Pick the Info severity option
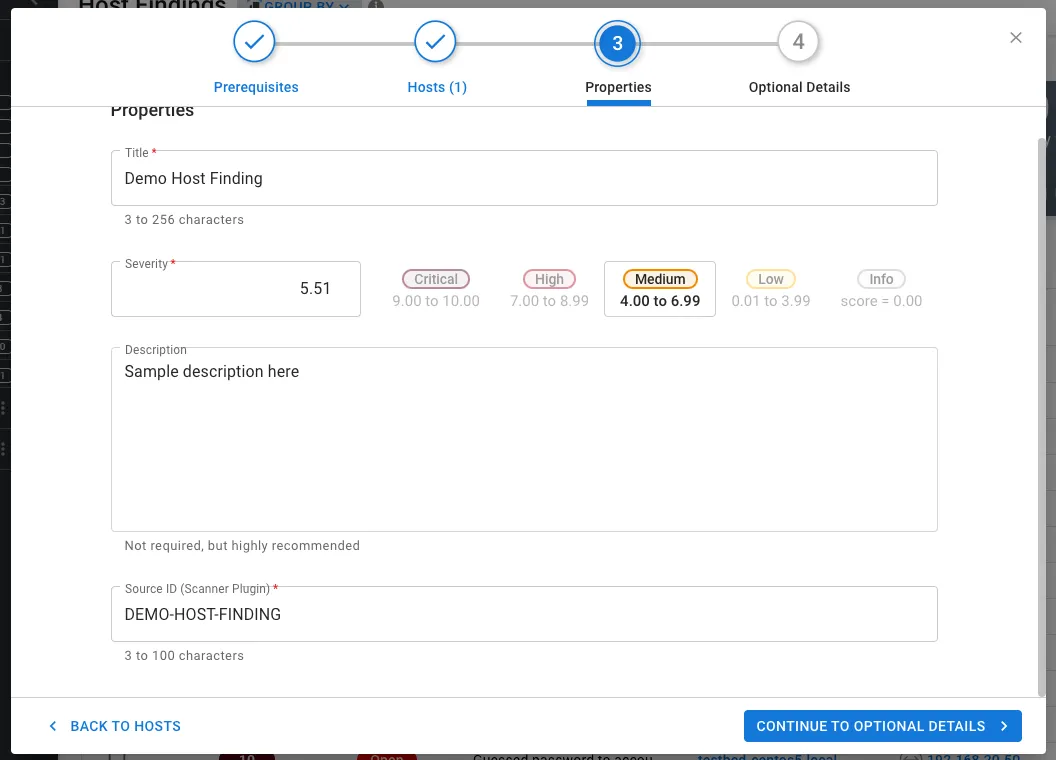The height and width of the screenshot is (760, 1056). pos(881,289)
